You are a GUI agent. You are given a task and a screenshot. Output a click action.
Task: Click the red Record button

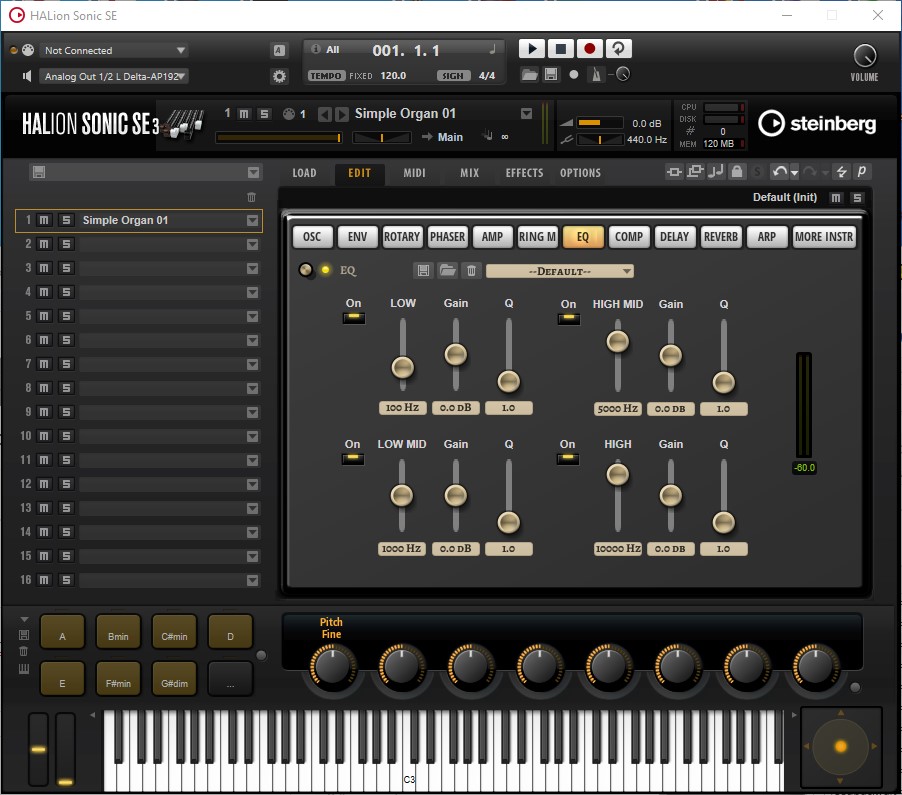[589, 49]
